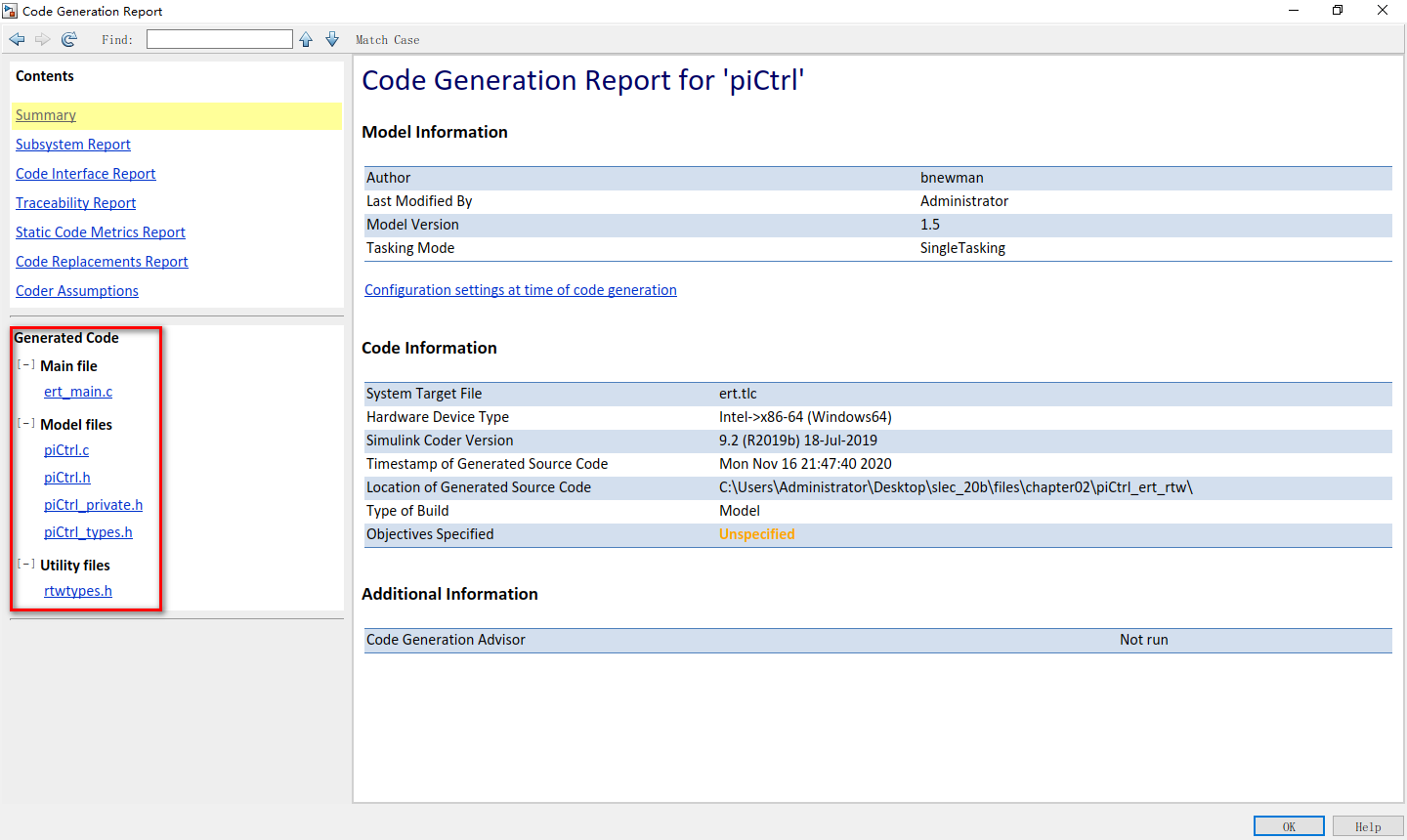Toggle the Match Case search option

[387, 39]
